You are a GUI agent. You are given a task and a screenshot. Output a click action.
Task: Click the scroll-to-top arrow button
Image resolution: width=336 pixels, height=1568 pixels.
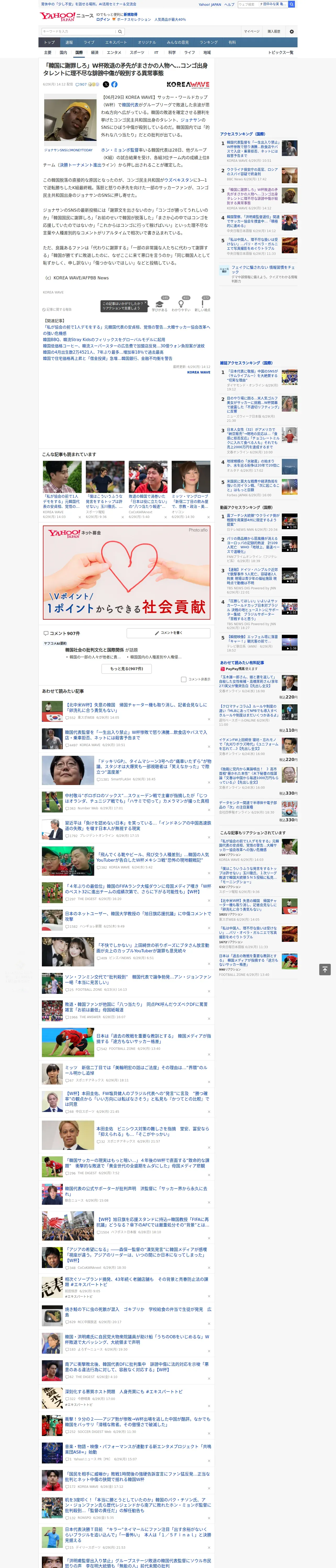pos(325,969)
